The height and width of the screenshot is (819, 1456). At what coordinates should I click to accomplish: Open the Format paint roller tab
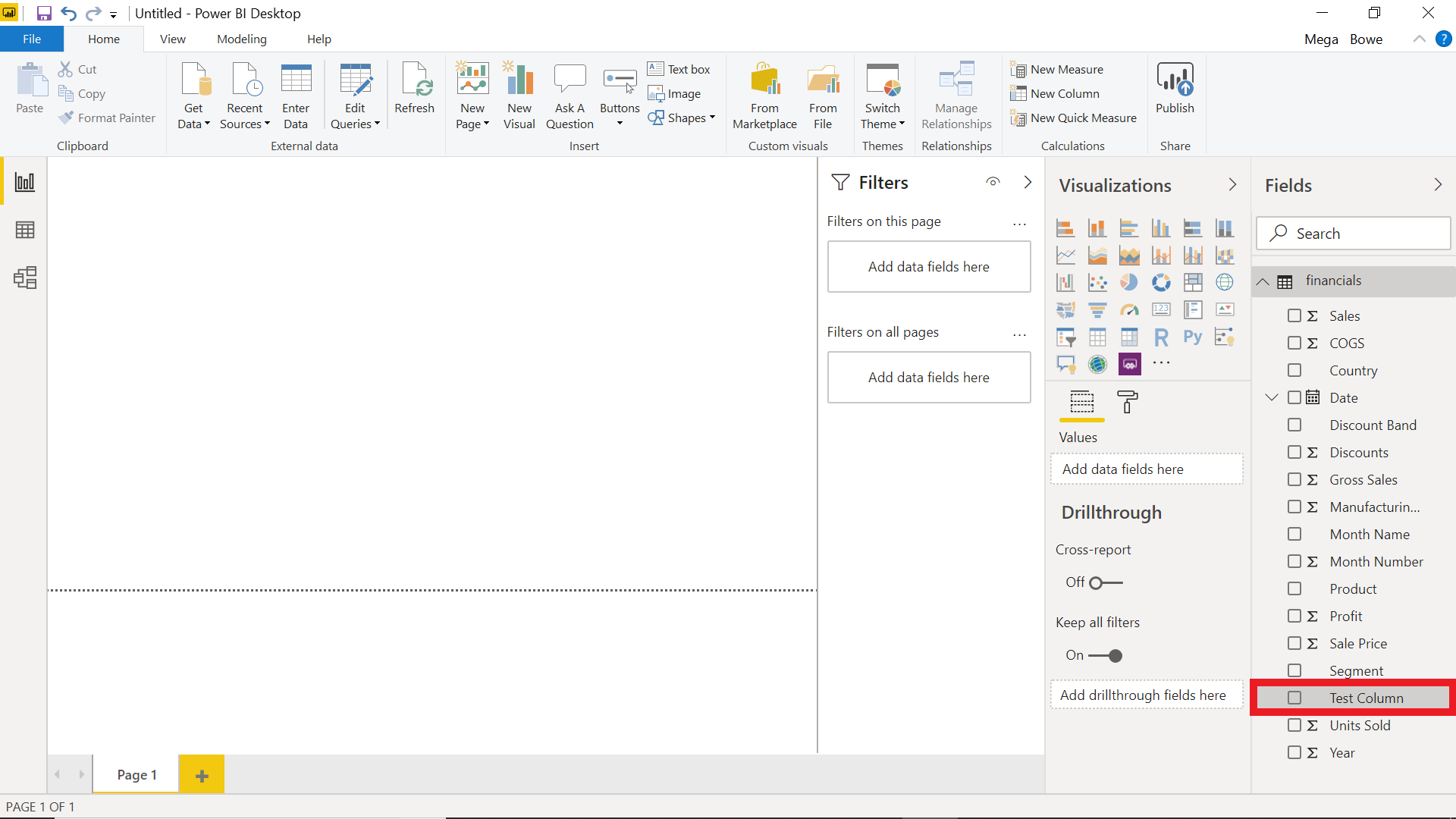(x=1128, y=402)
